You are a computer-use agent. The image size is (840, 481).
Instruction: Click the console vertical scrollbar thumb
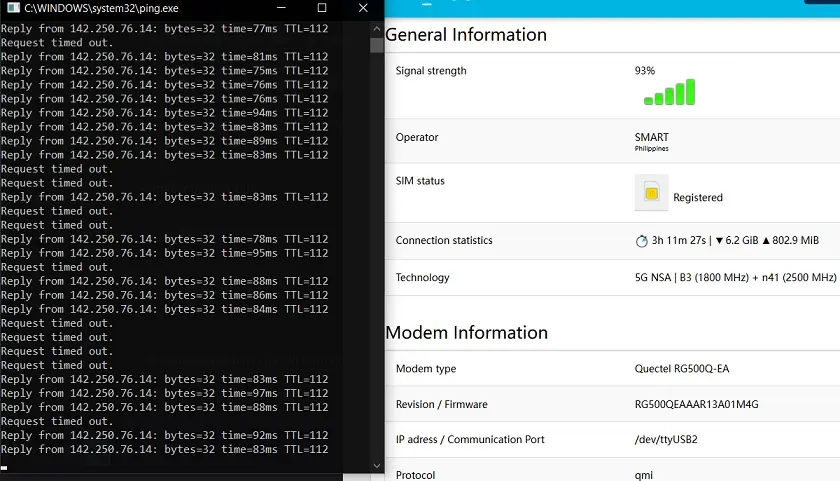coord(377,45)
